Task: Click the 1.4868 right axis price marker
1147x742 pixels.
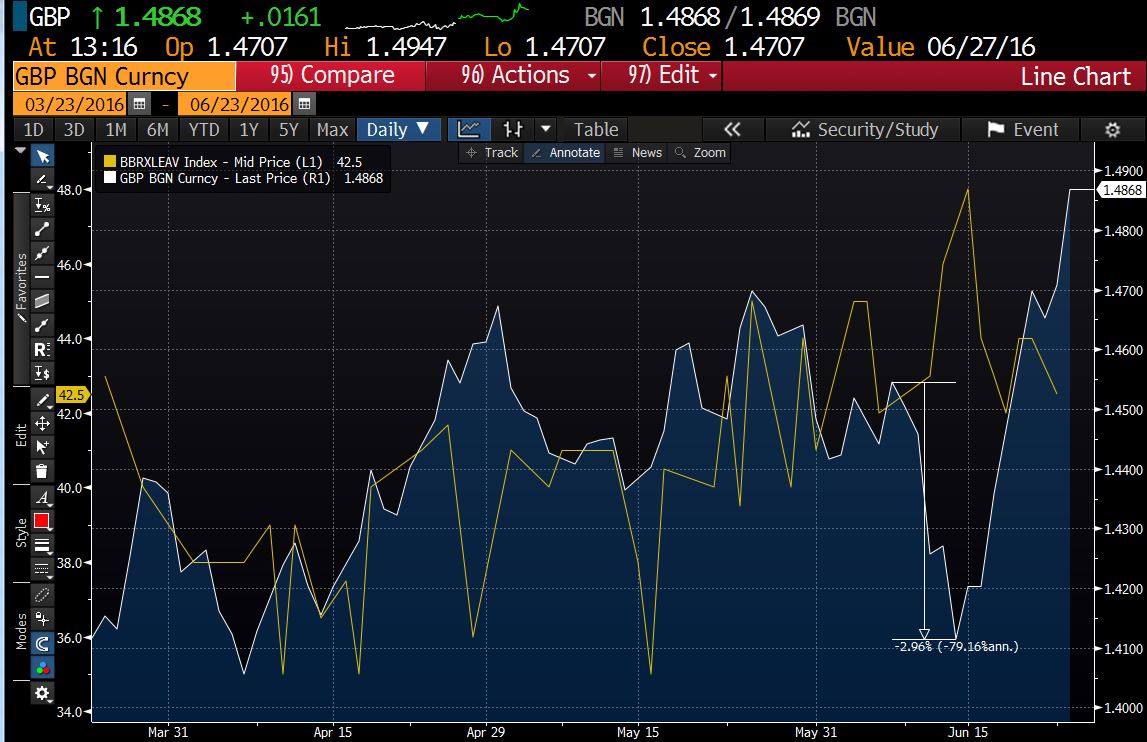Action: click(1121, 190)
